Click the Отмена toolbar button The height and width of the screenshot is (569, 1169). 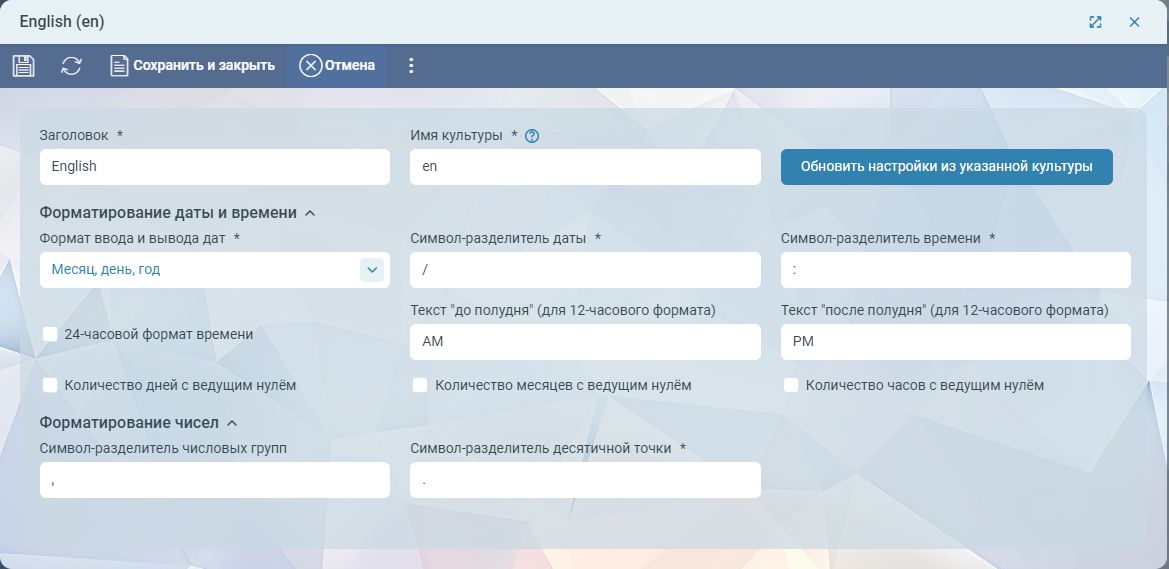click(x=338, y=66)
